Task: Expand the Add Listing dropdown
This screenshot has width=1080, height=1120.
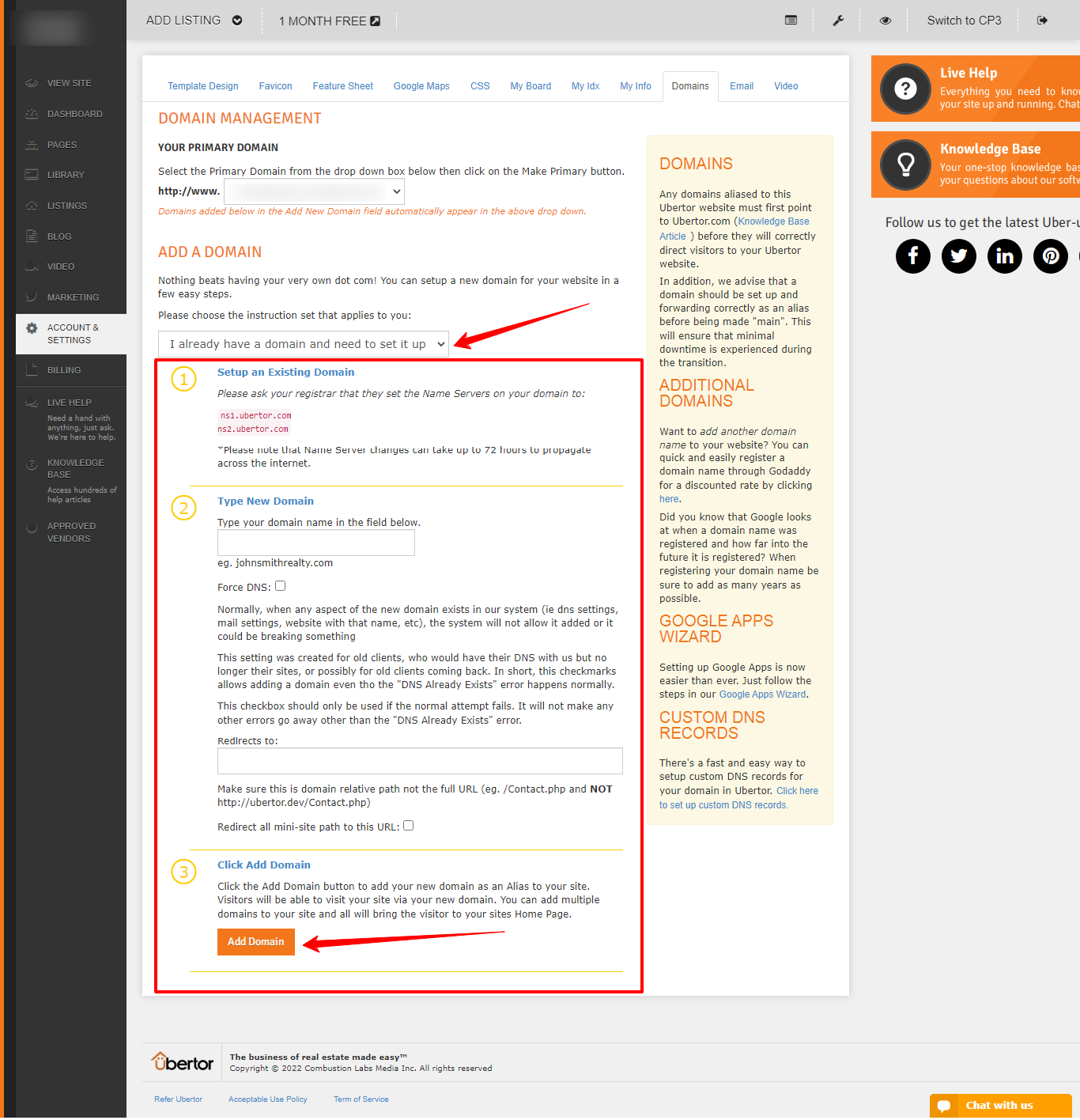Action: tap(194, 21)
